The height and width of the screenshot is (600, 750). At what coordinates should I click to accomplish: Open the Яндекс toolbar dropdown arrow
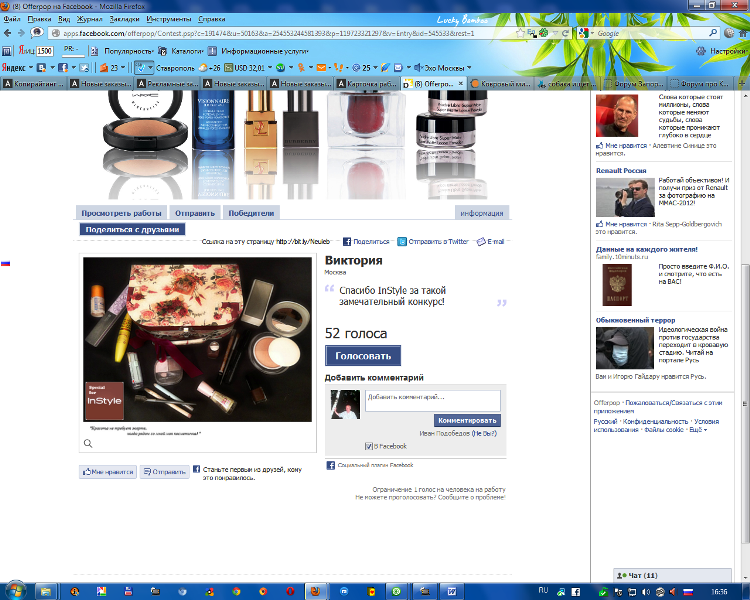click(x=31, y=67)
